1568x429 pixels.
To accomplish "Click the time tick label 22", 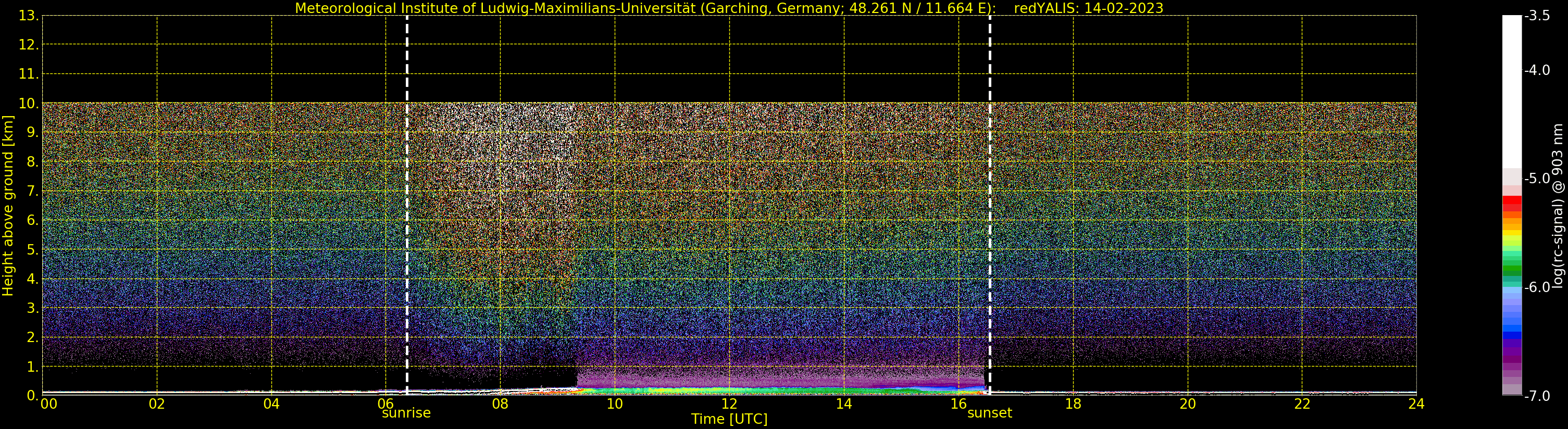I will (x=1302, y=404).
